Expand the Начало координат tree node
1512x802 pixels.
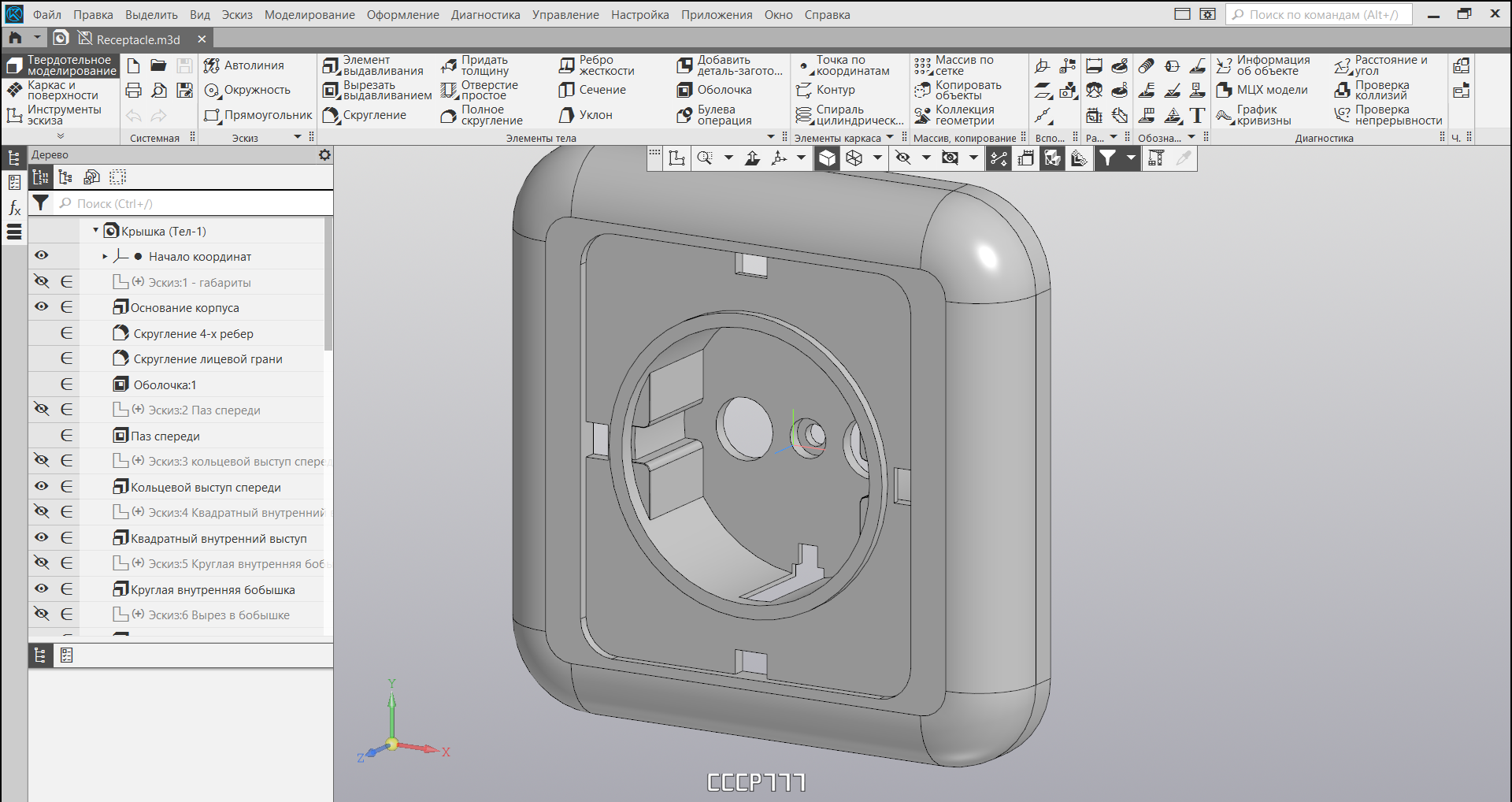(105, 256)
